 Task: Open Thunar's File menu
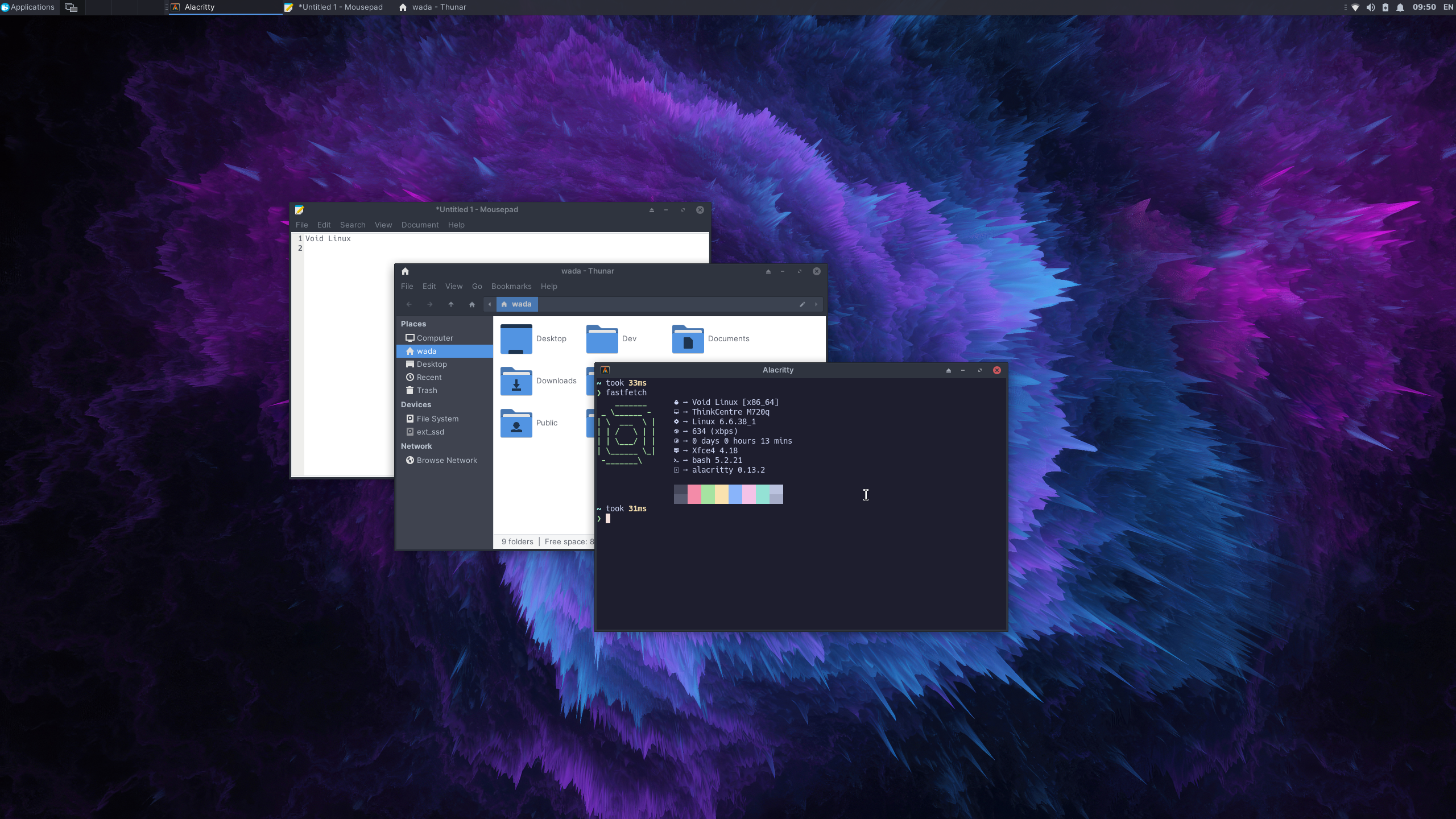(x=407, y=286)
